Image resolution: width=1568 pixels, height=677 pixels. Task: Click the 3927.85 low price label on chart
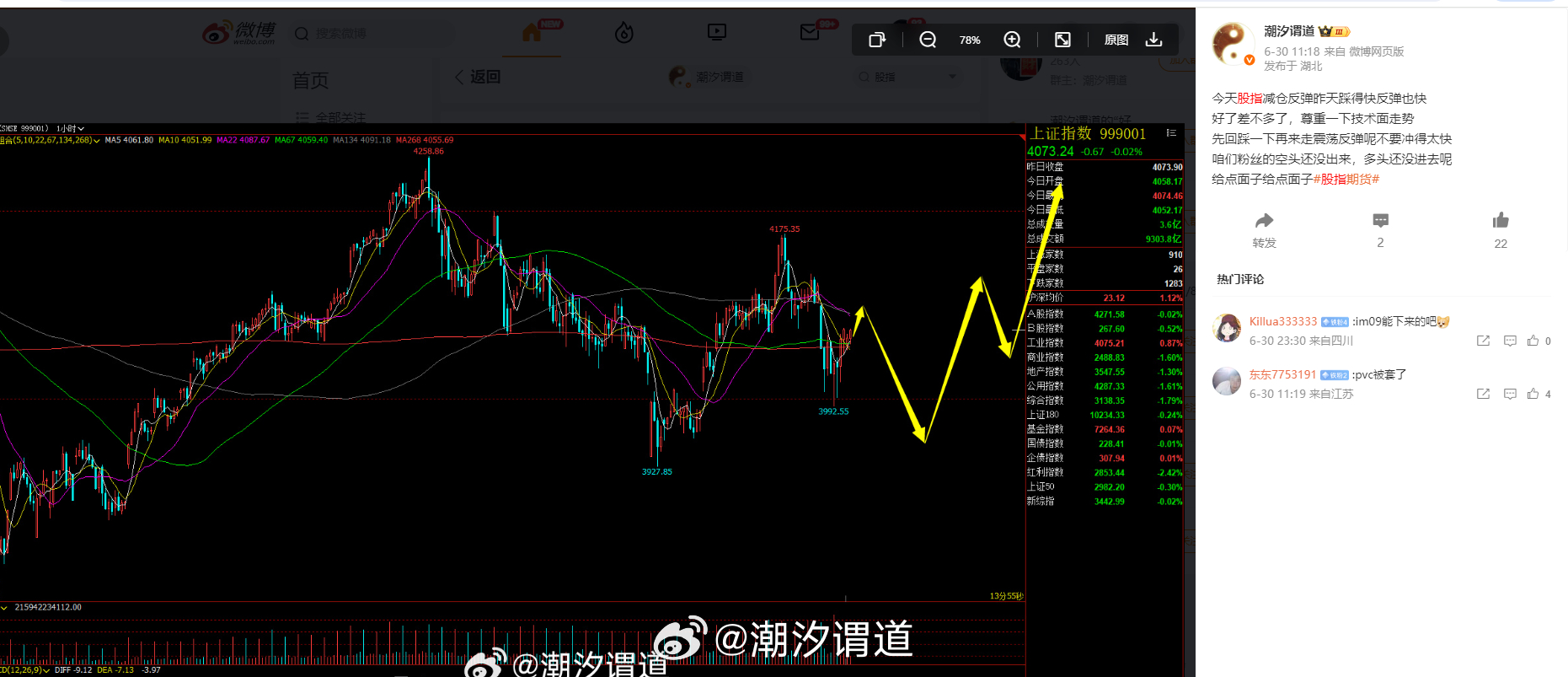(x=656, y=471)
